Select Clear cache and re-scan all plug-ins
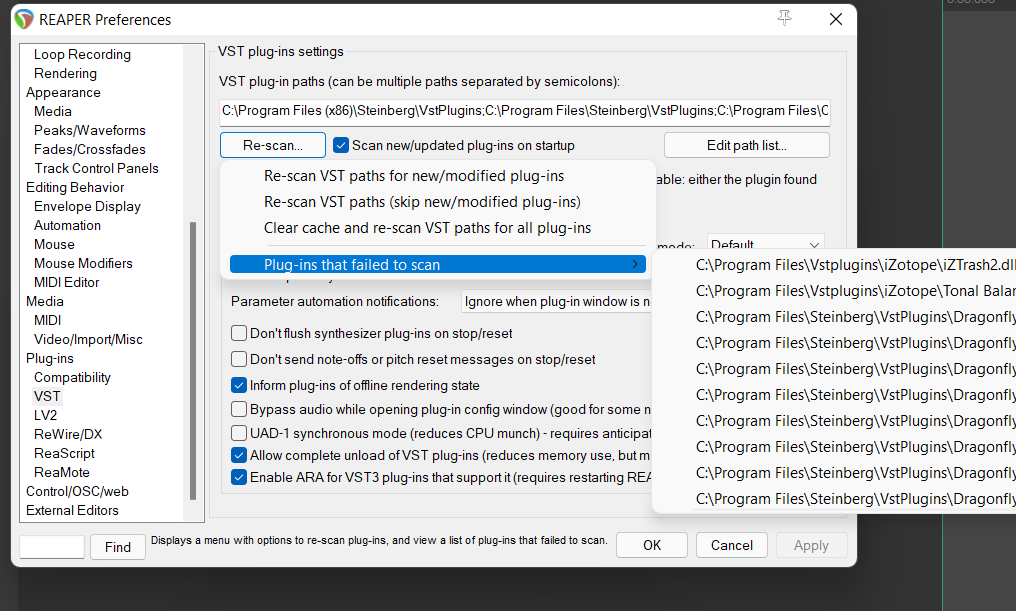 tap(427, 228)
